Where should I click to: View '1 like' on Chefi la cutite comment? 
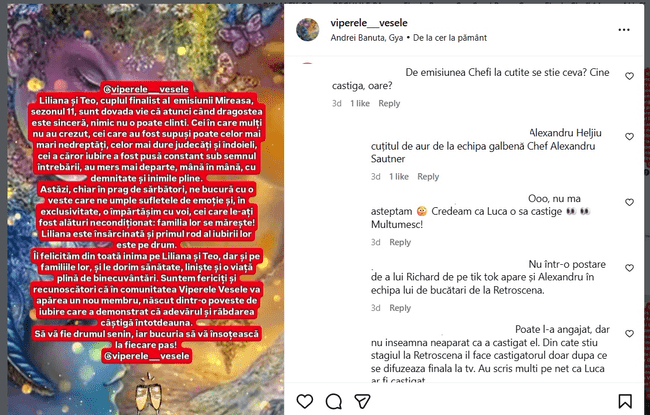pos(360,104)
